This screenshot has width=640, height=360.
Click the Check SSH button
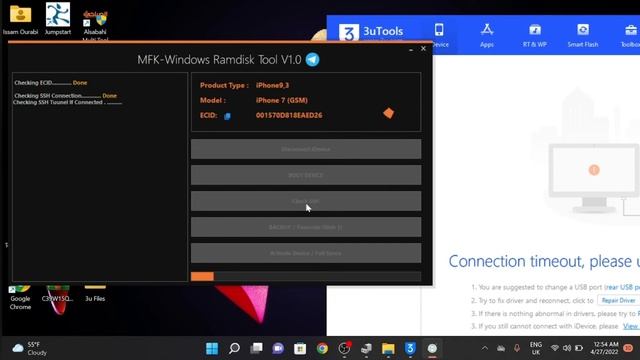(x=306, y=201)
